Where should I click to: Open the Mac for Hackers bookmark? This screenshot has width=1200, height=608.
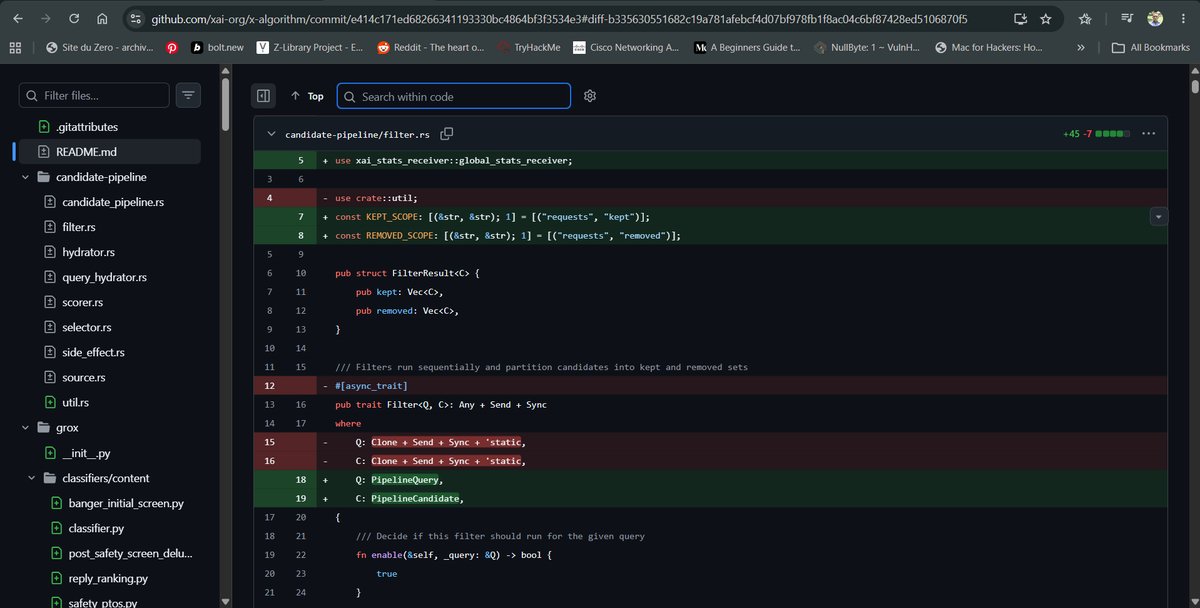pyautogui.click(x=990, y=47)
